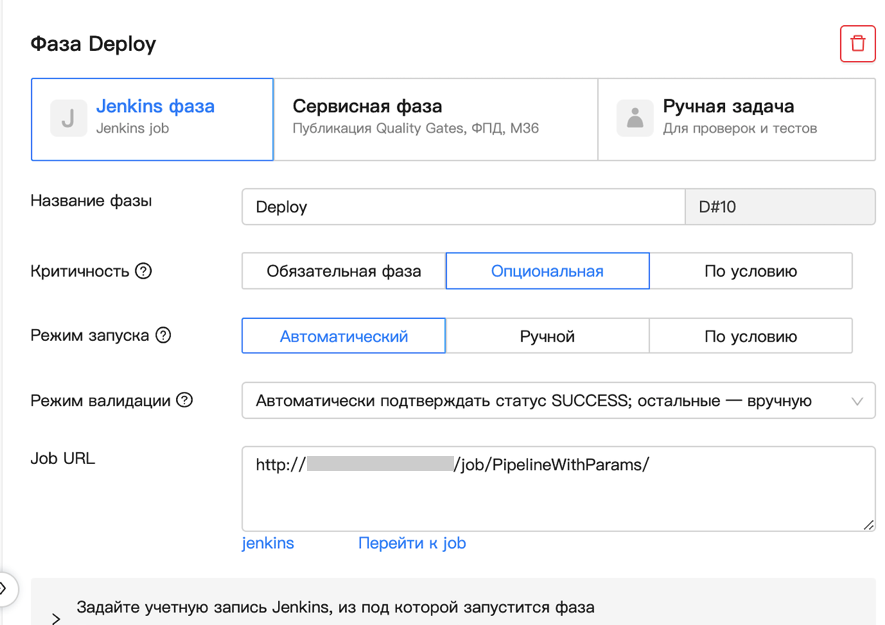
Task: Click the help icon next to Режим запуска
Action: click(163, 335)
